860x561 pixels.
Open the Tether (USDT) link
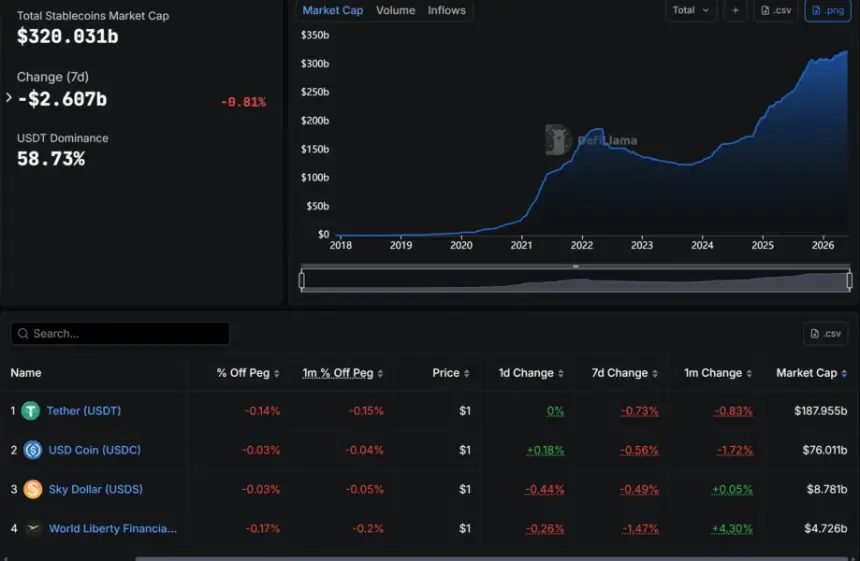83,411
